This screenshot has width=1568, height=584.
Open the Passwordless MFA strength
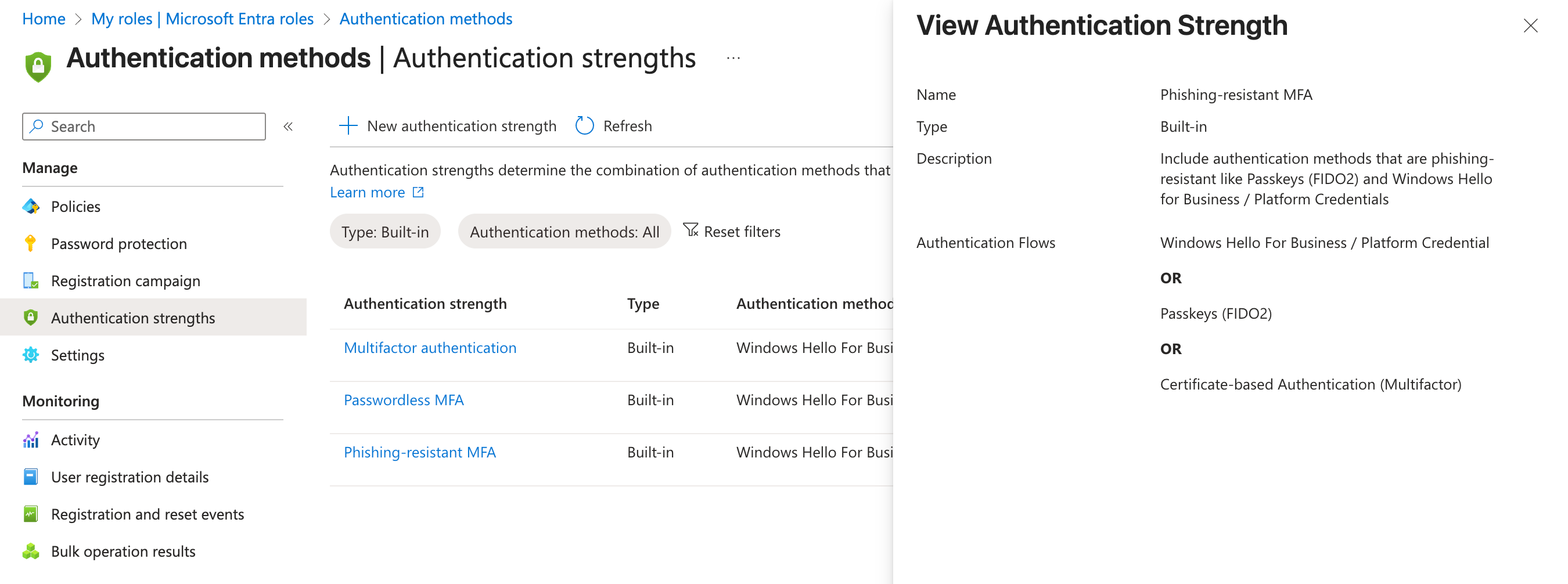(x=404, y=401)
